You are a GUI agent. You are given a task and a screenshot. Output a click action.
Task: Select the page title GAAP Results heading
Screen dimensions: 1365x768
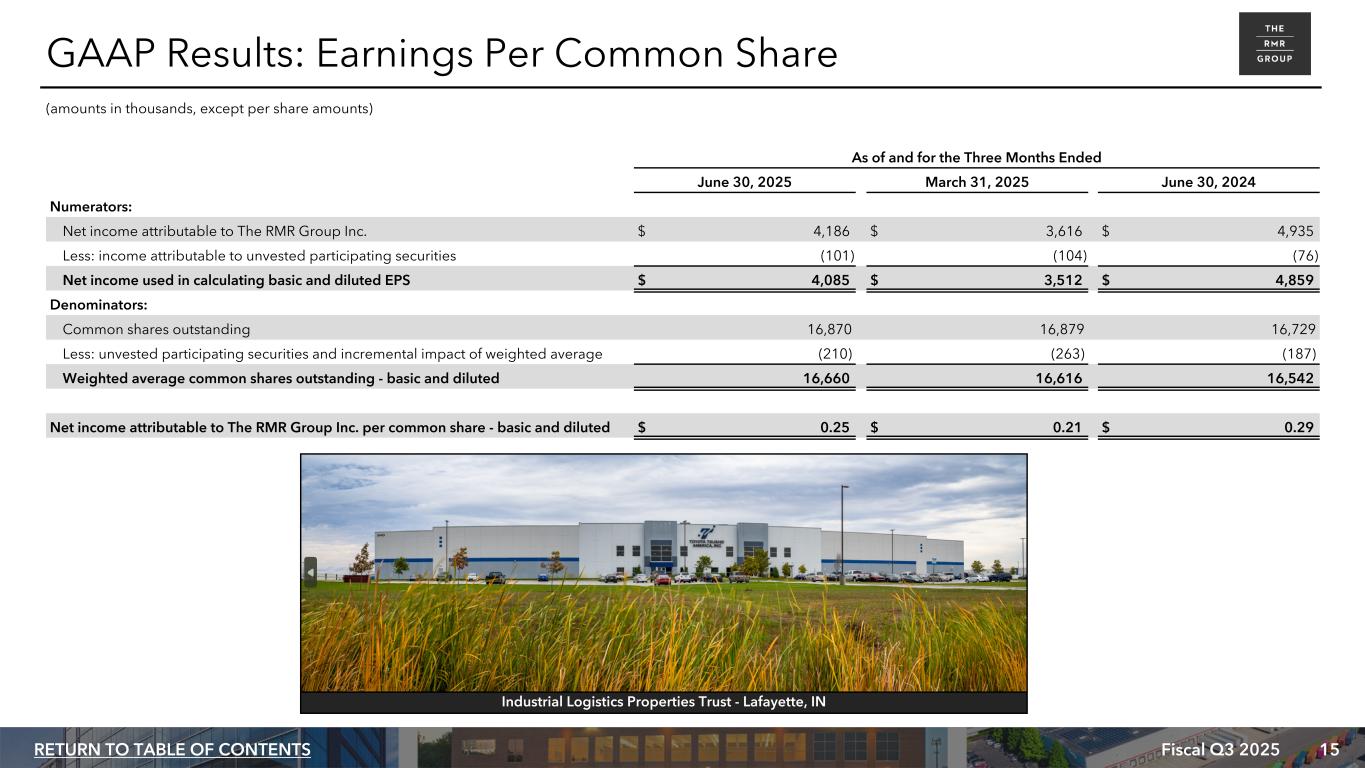[442, 55]
